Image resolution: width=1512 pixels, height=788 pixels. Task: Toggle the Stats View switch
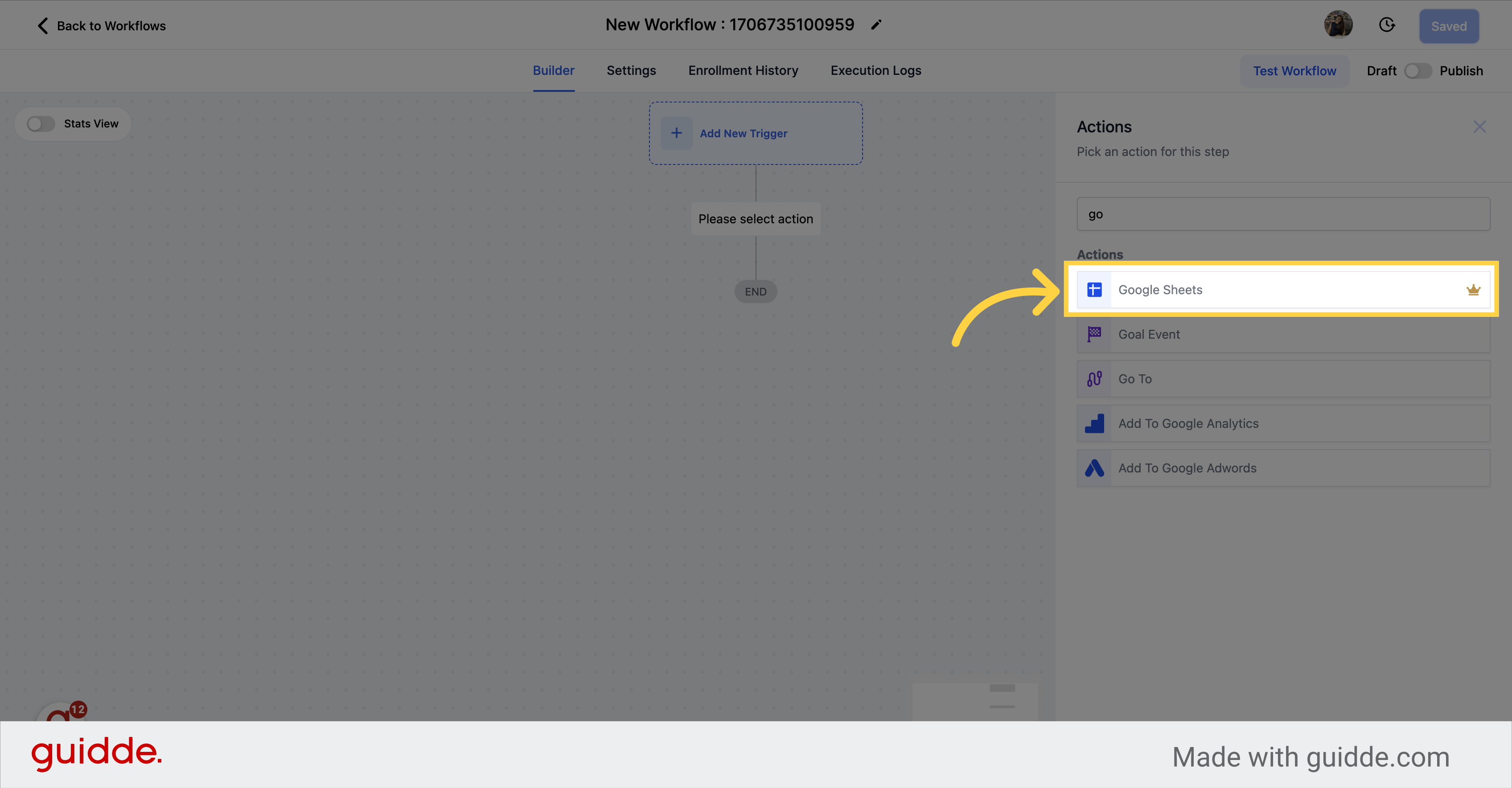pyautogui.click(x=41, y=124)
